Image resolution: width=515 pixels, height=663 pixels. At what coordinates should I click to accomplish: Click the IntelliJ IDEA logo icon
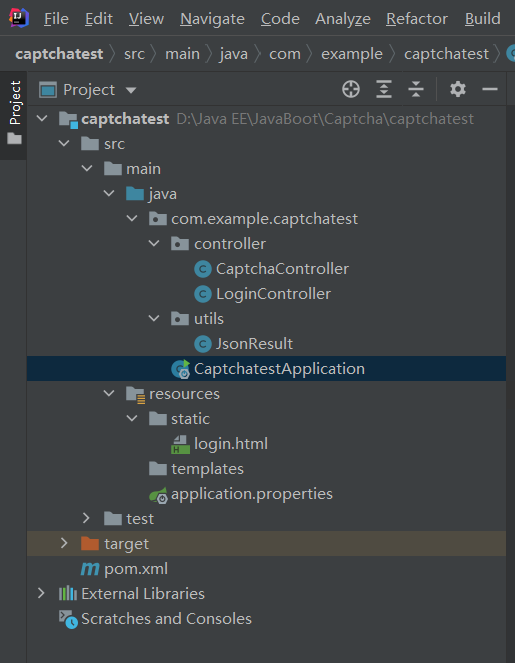19,18
